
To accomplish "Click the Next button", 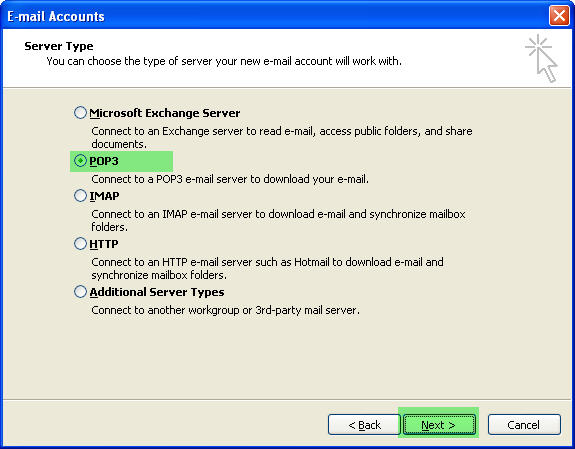I will click(439, 425).
